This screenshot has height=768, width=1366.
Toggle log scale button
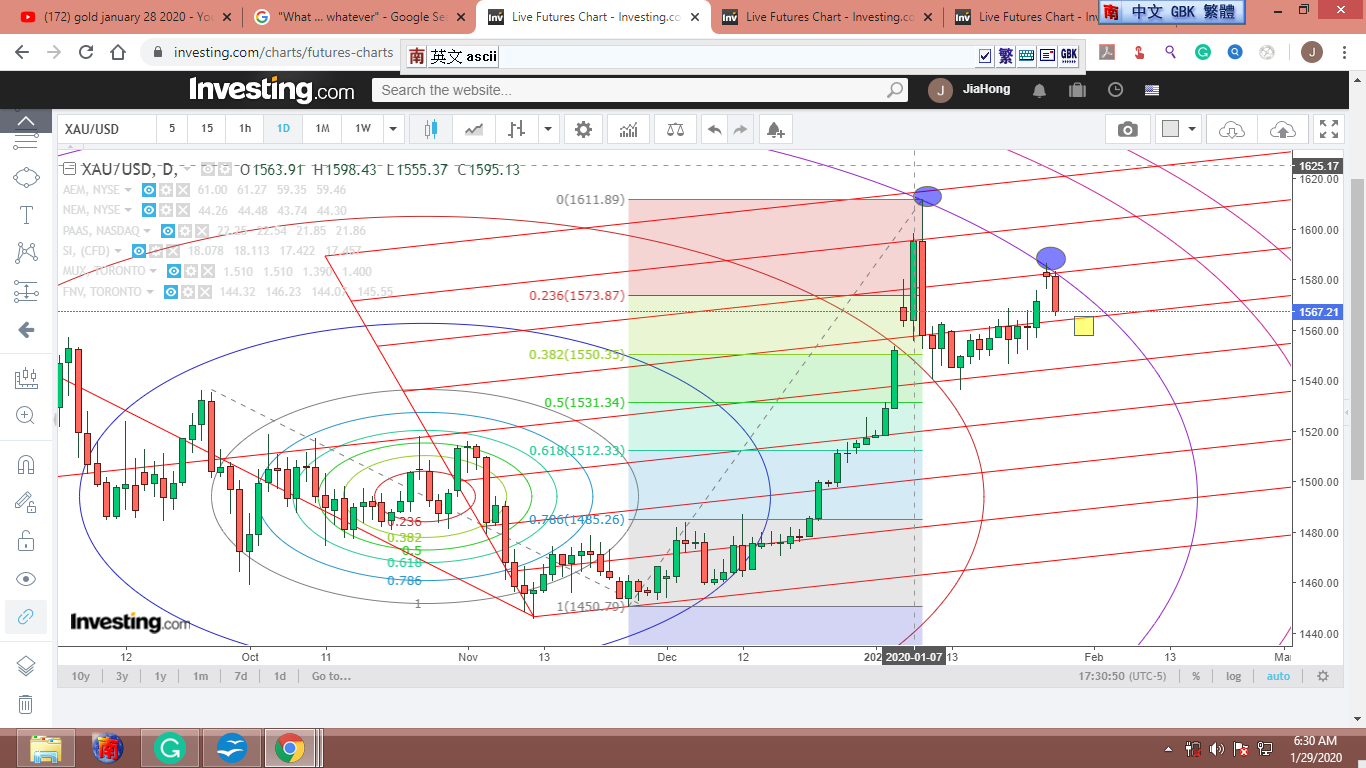pyautogui.click(x=1234, y=676)
